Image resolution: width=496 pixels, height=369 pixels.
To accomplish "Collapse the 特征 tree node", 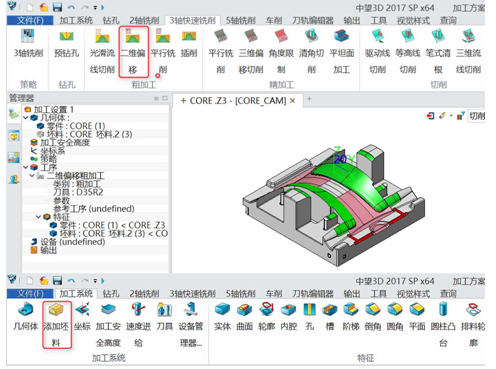I will click(x=38, y=217).
